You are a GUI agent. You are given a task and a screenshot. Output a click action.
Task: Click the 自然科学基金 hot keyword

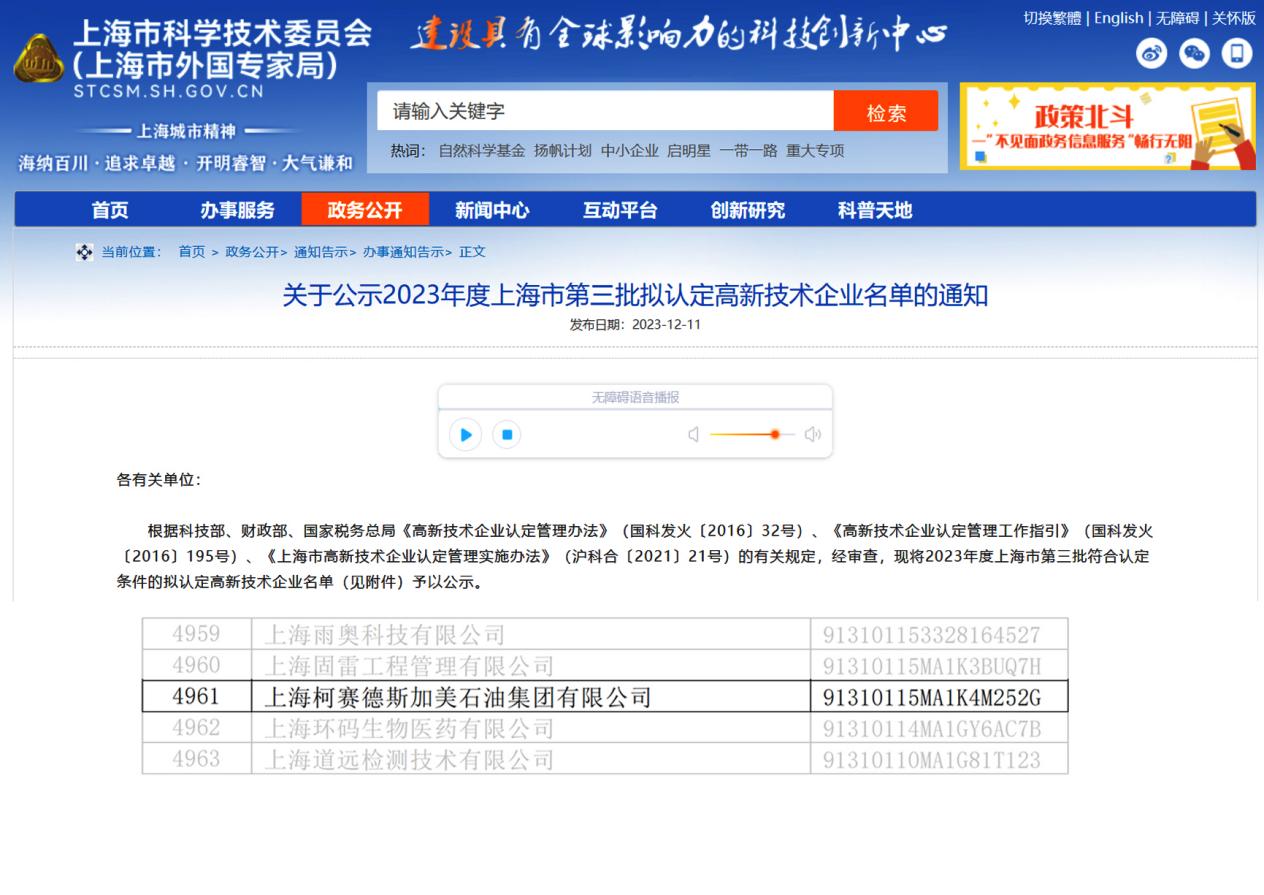(481, 151)
